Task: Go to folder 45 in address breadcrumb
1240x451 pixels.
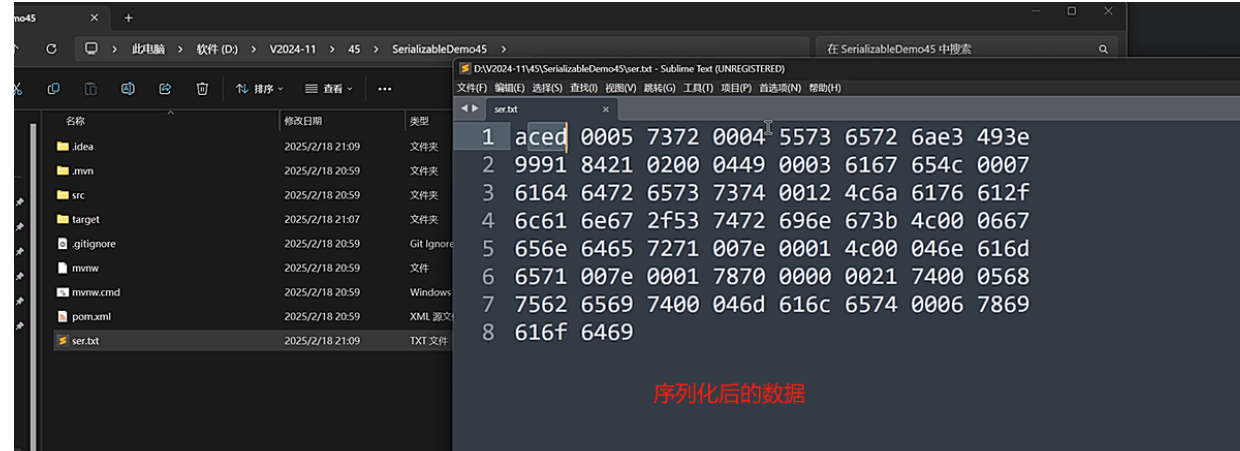Action: pos(354,49)
